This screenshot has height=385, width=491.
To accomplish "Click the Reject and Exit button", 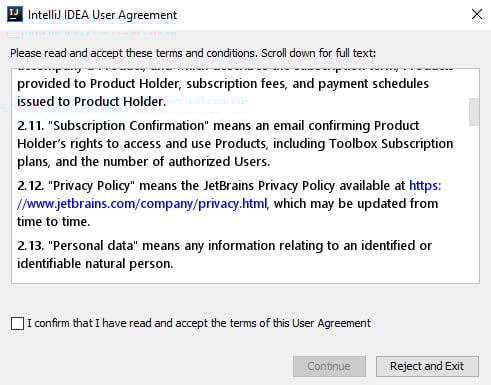I will pyautogui.click(x=427, y=366).
